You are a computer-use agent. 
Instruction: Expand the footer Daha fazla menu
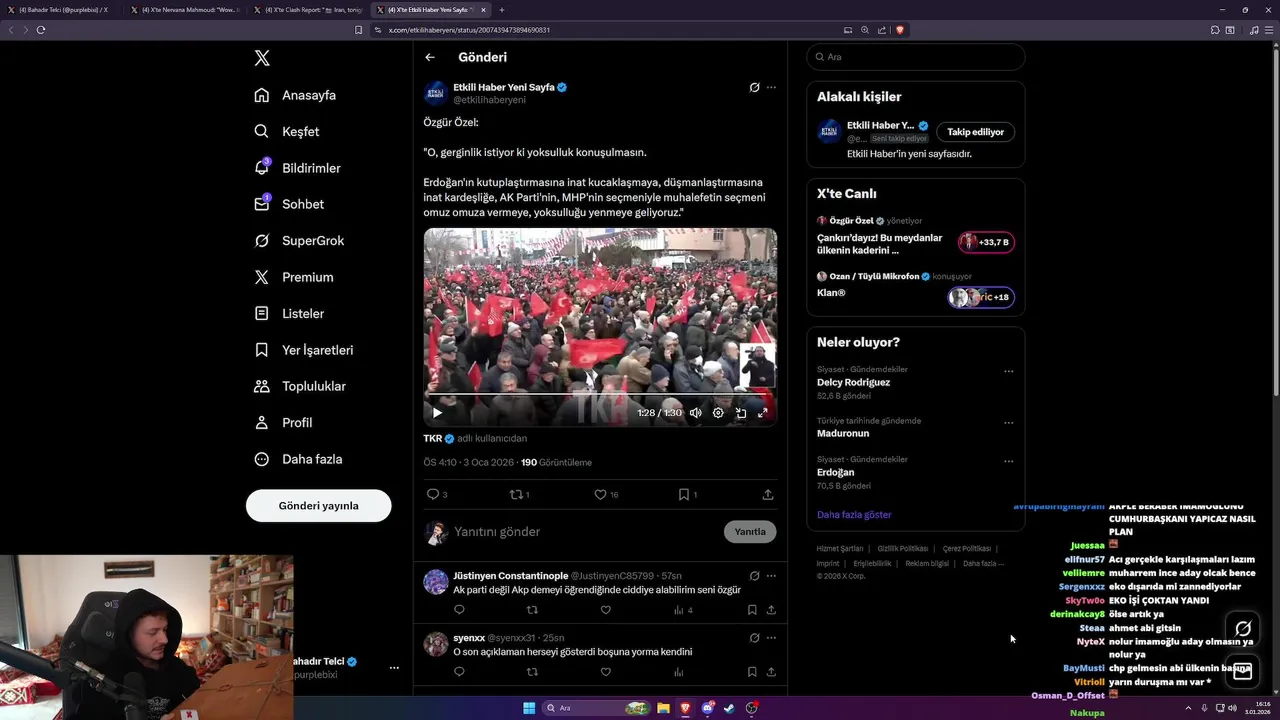tap(983, 564)
